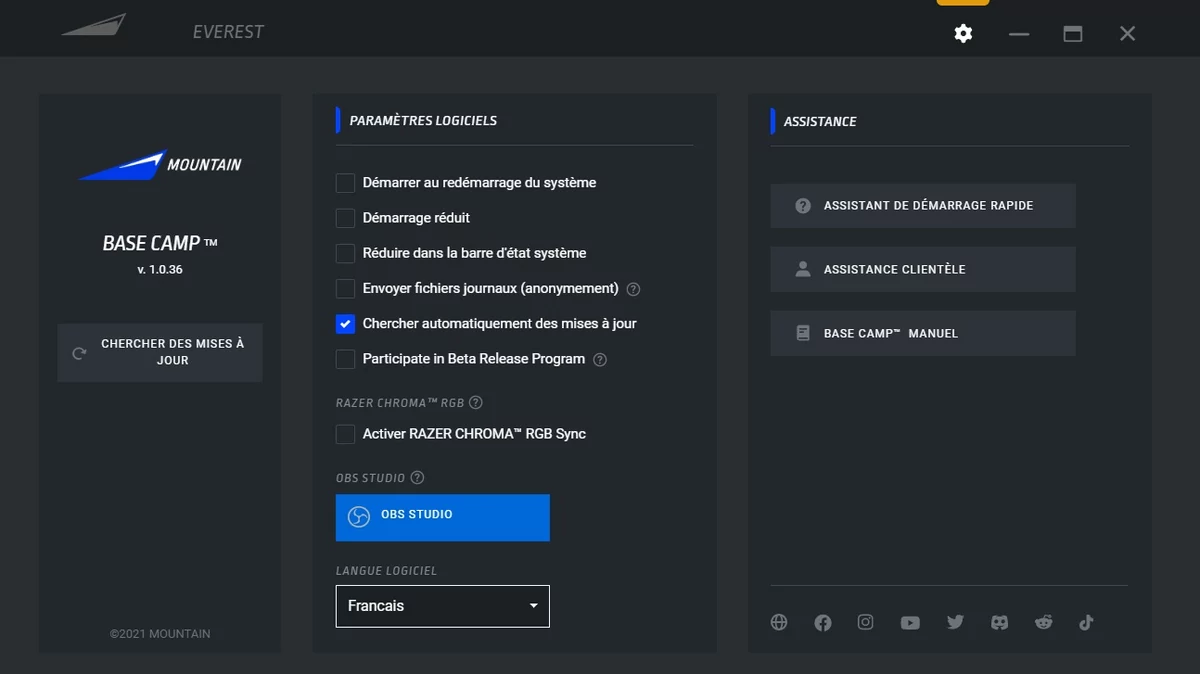1200x674 pixels.
Task: Click the Mountain logo in title bar
Action: click(x=94, y=25)
